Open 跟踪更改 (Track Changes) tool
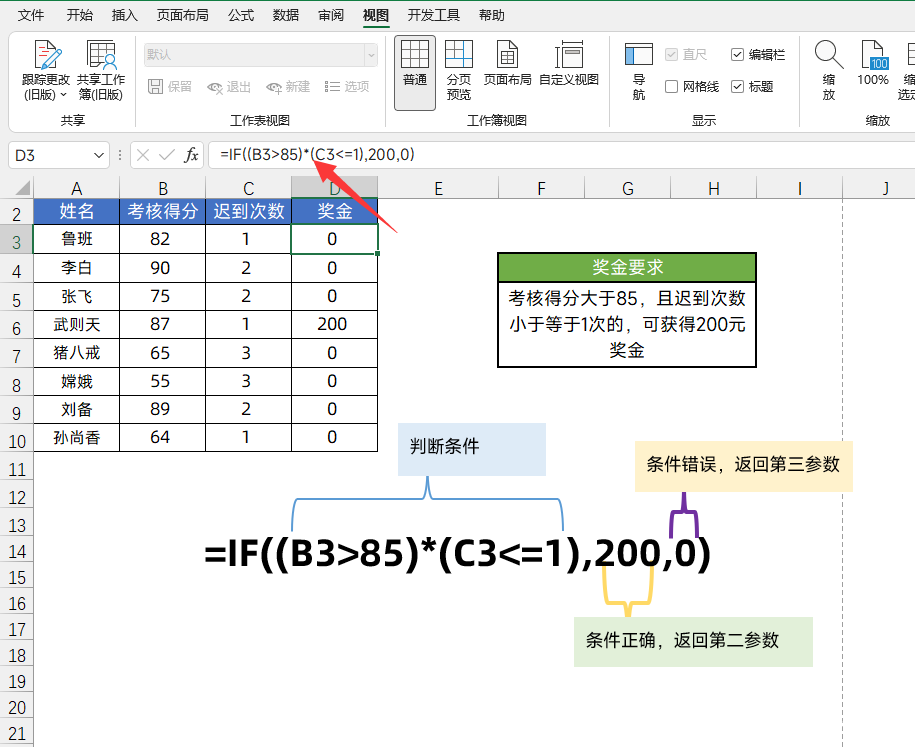 click(46, 61)
